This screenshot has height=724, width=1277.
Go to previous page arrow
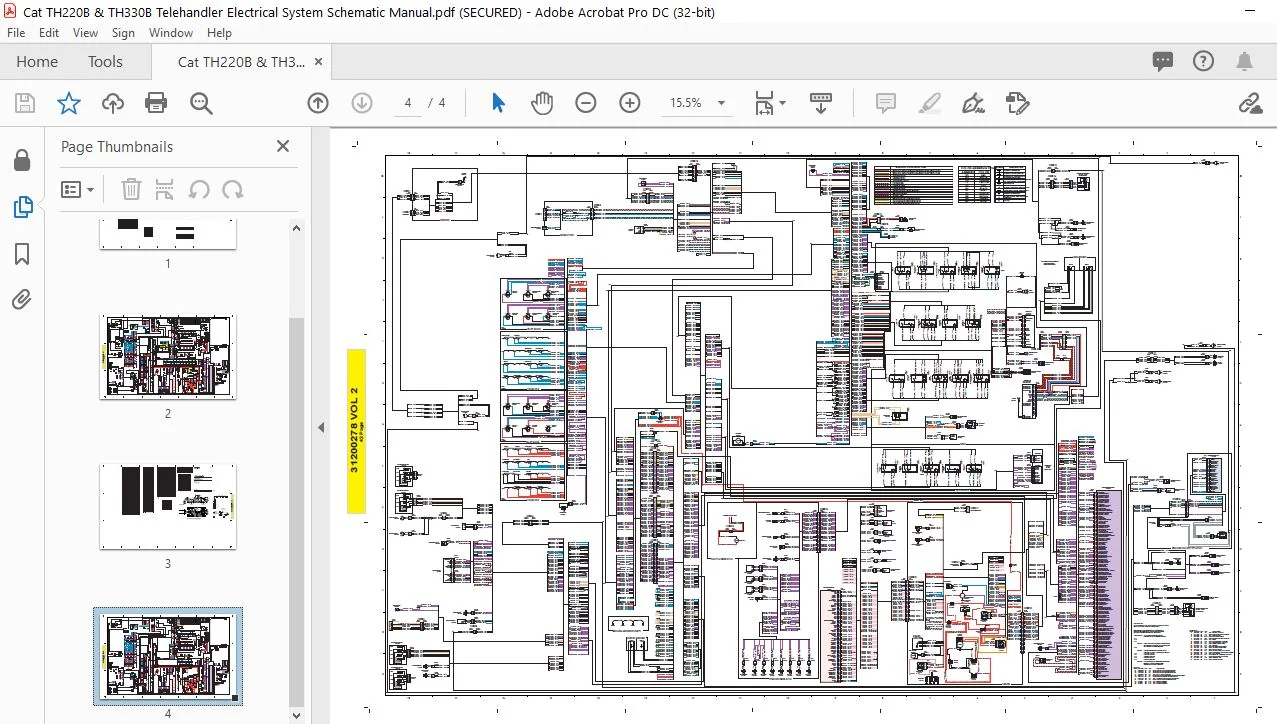pos(318,103)
